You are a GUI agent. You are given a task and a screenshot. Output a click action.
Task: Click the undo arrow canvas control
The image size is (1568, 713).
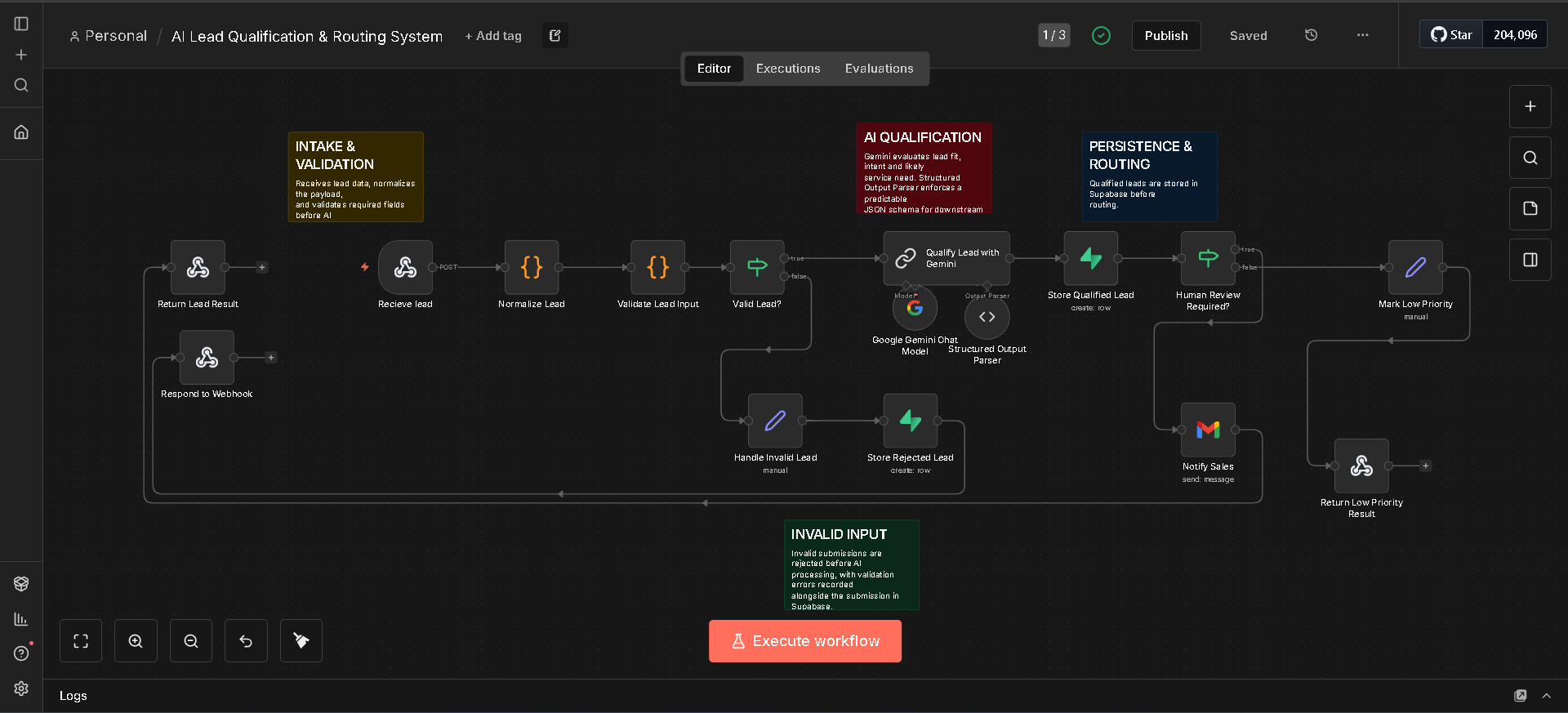click(246, 641)
